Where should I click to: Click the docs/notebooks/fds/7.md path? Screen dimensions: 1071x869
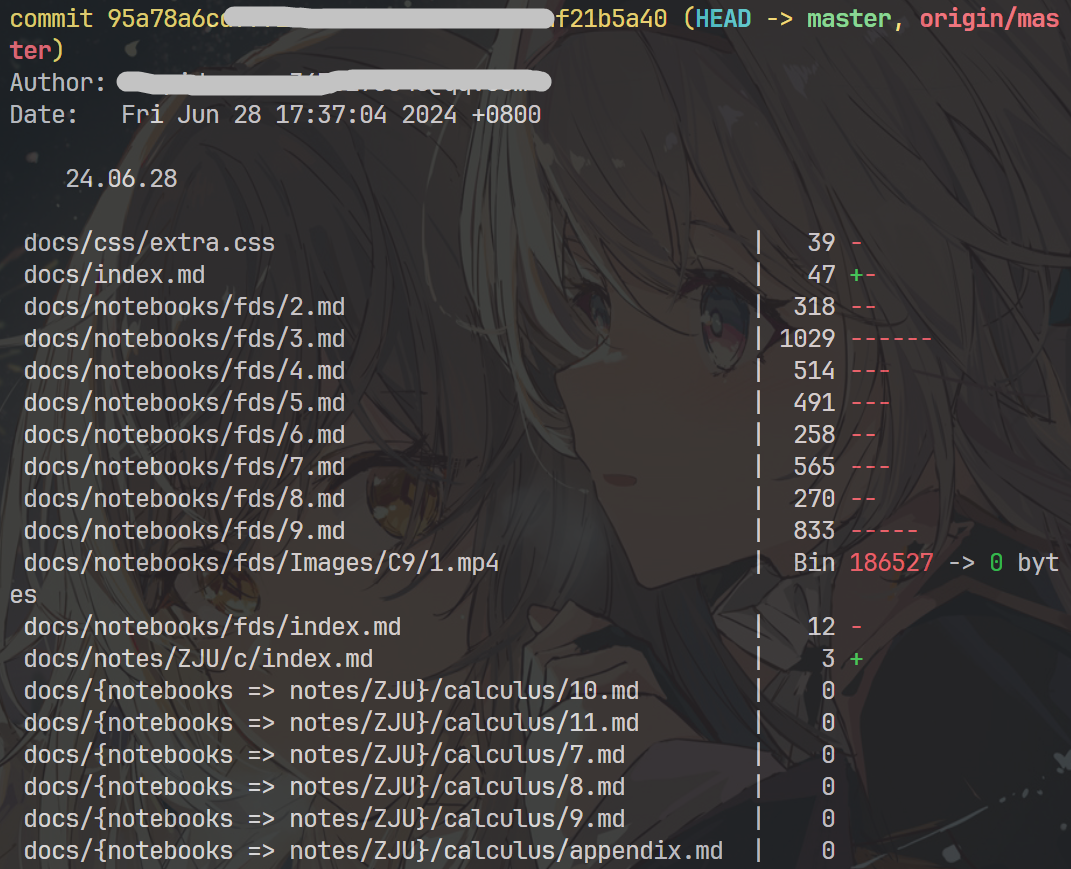(184, 467)
